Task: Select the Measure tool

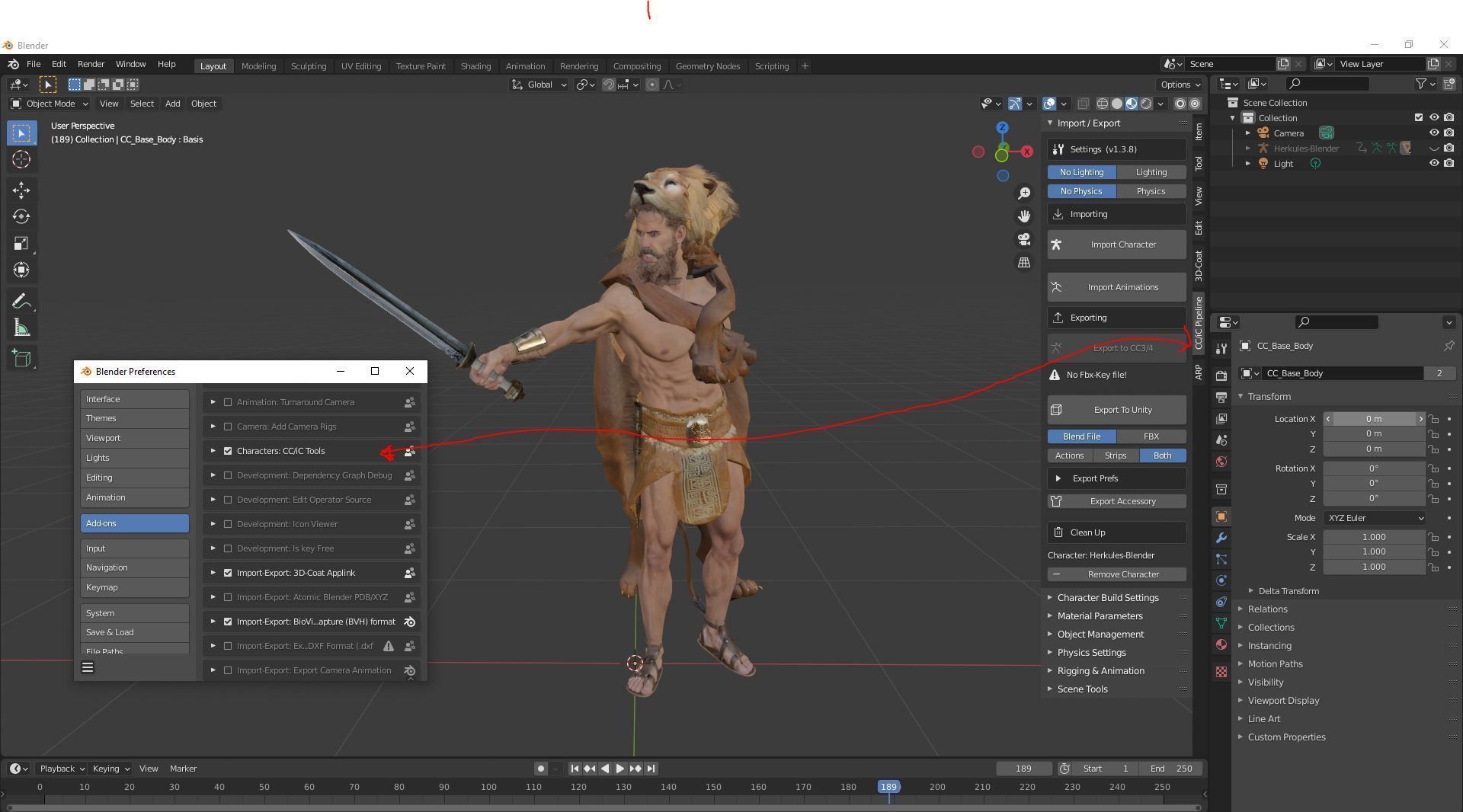Action: click(x=21, y=328)
